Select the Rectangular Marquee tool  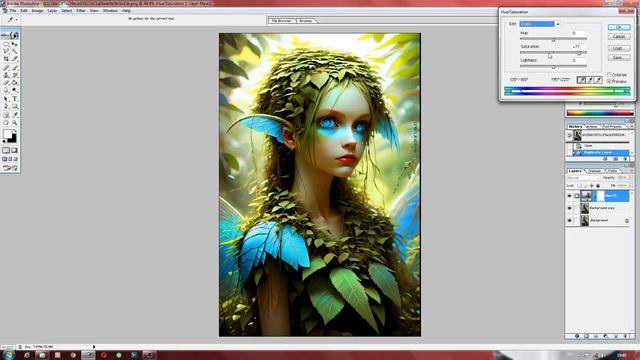[6, 44]
